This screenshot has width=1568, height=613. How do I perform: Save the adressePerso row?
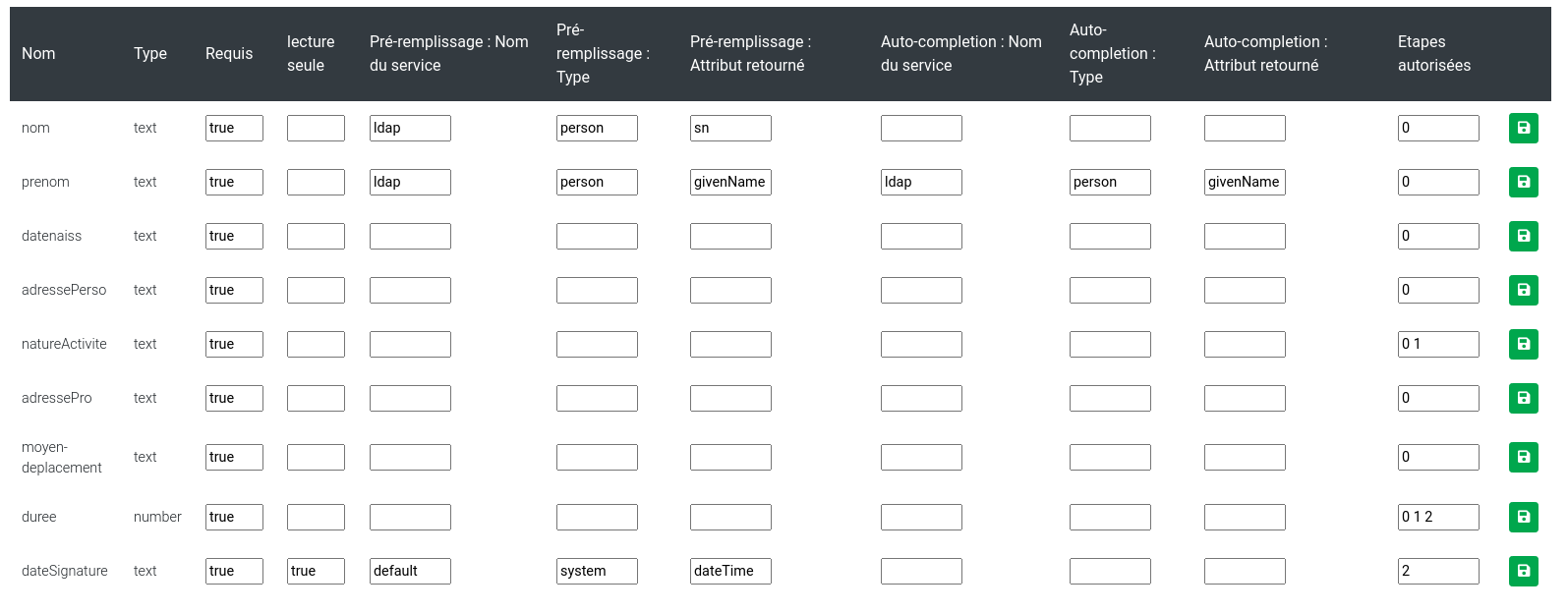click(1523, 290)
